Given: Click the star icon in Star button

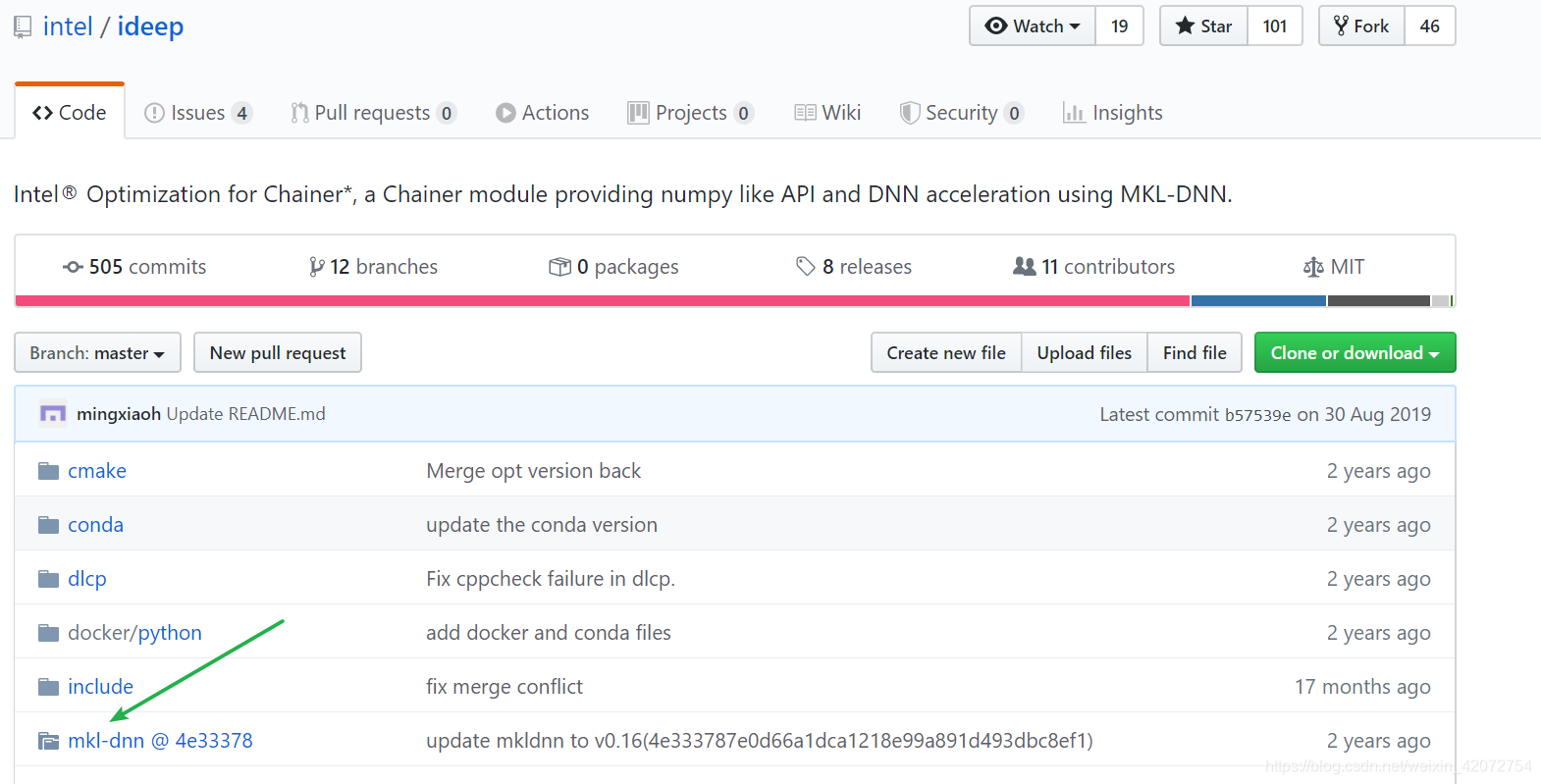Looking at the screenshot, I should 1185,26.
